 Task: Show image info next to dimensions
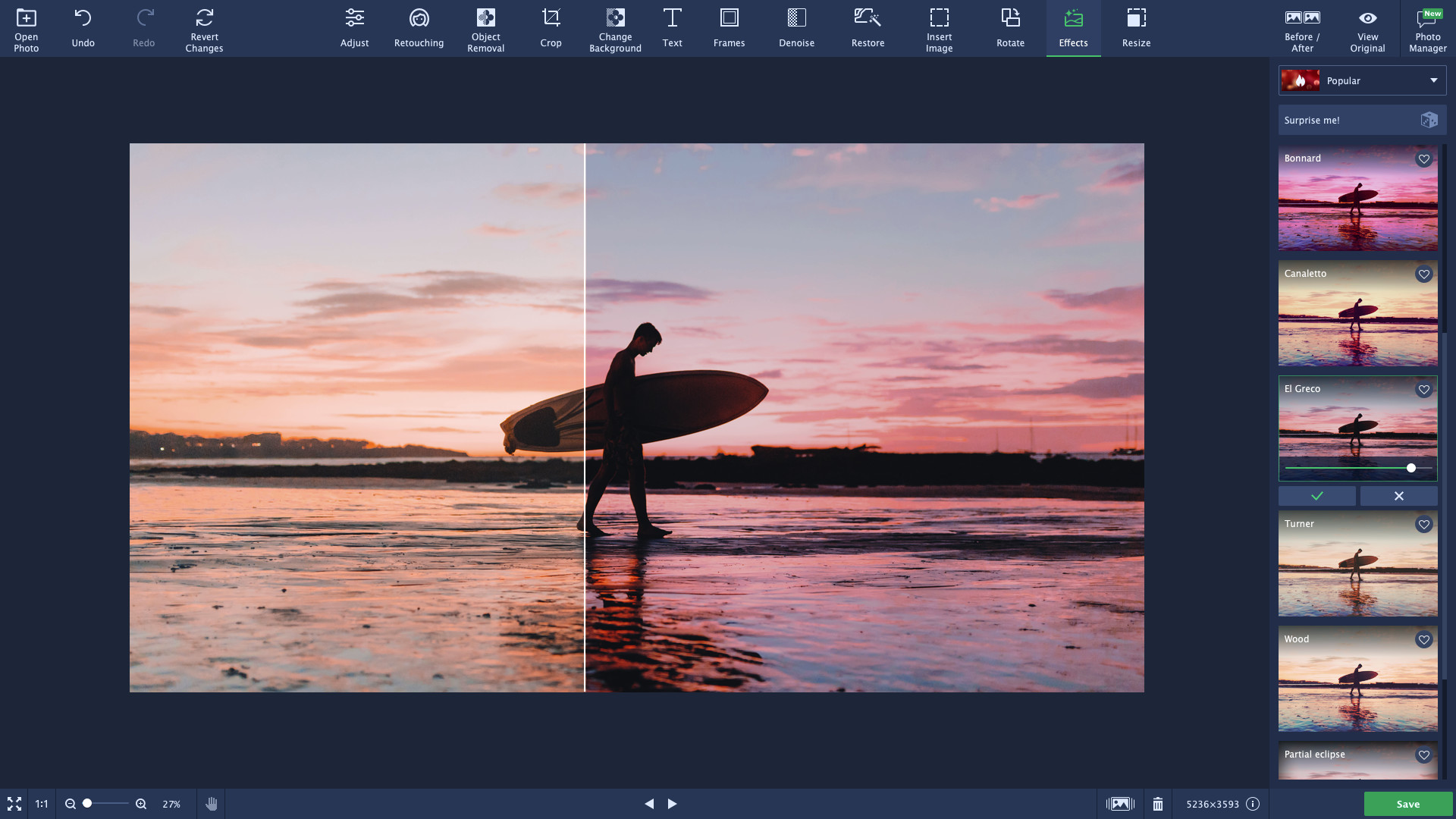[x=1253, y=804]
